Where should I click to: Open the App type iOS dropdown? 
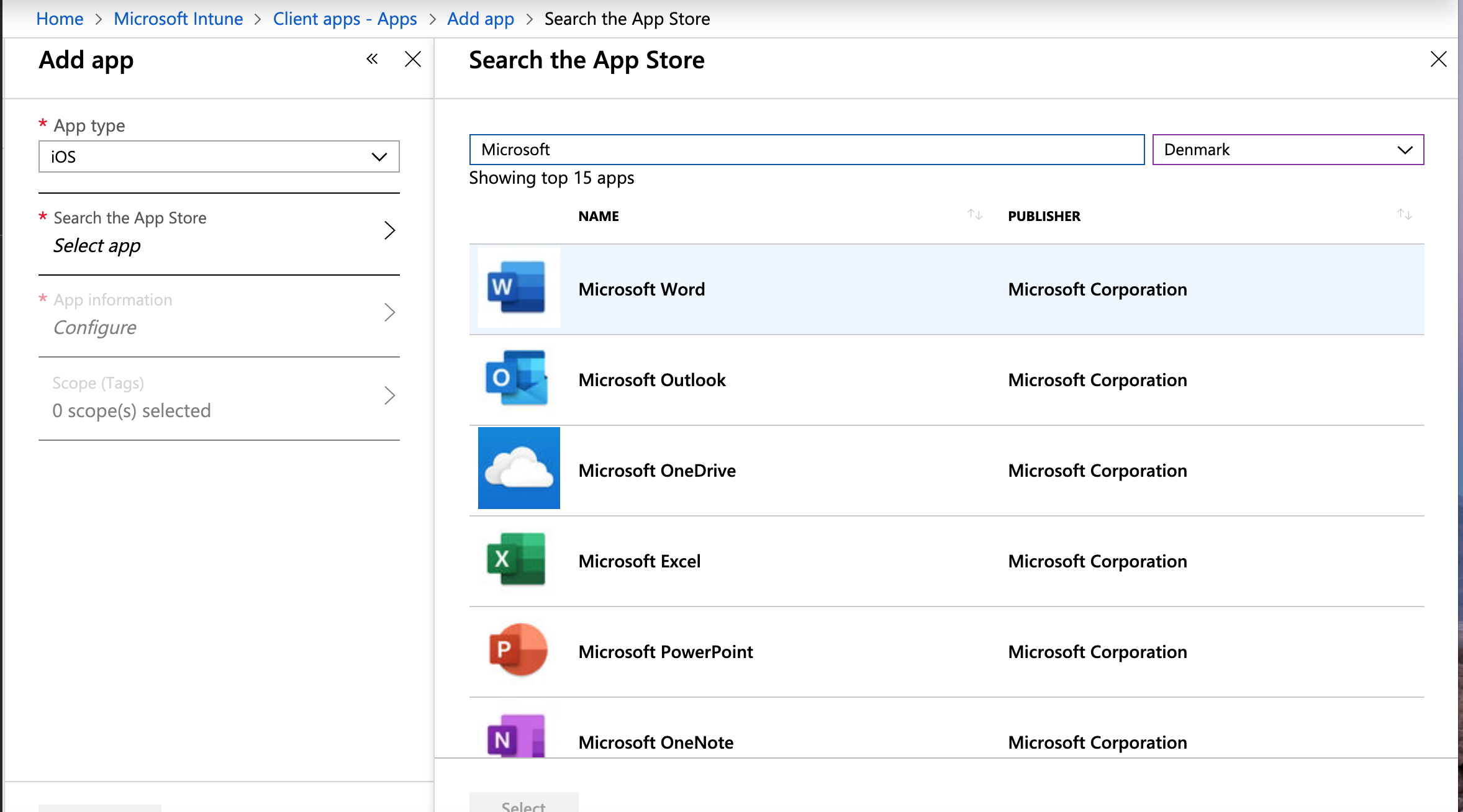click(x=219, y=156)
